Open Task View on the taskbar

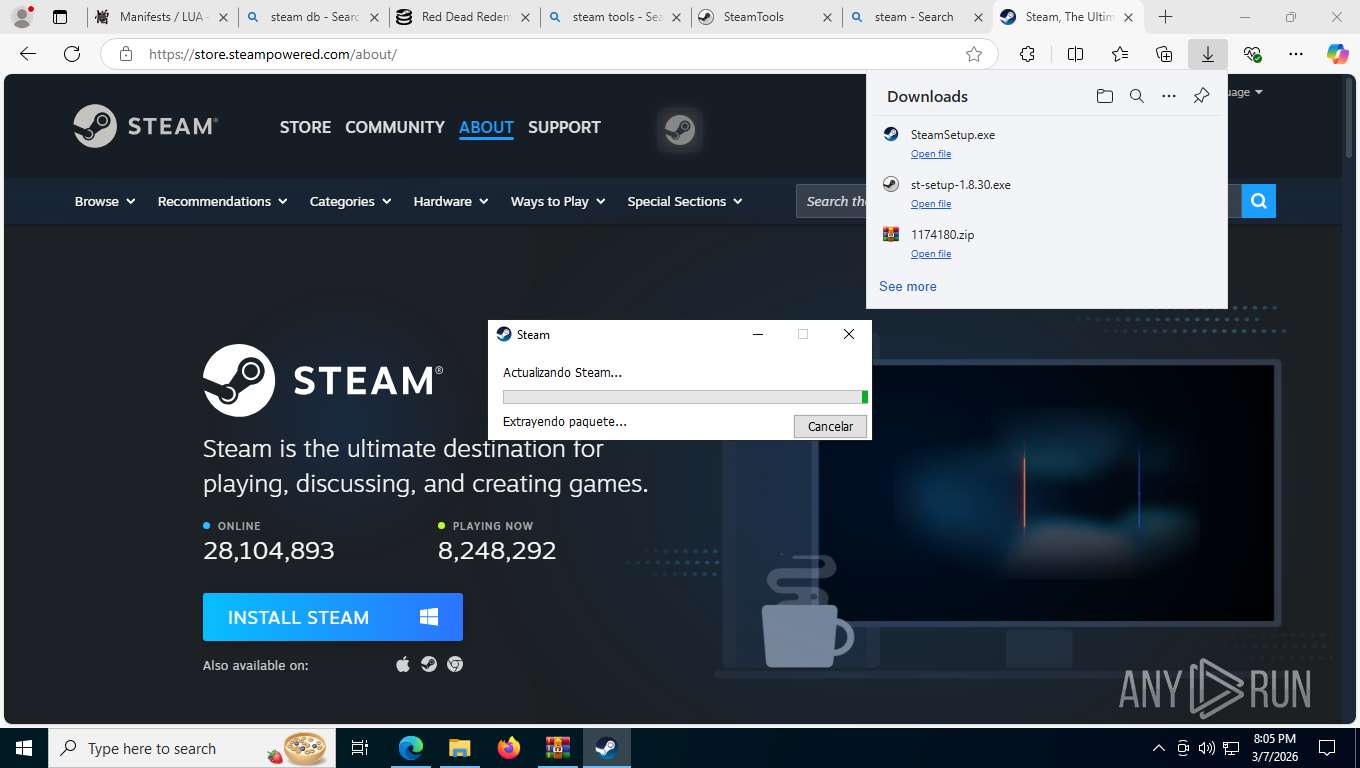point(360,747)
